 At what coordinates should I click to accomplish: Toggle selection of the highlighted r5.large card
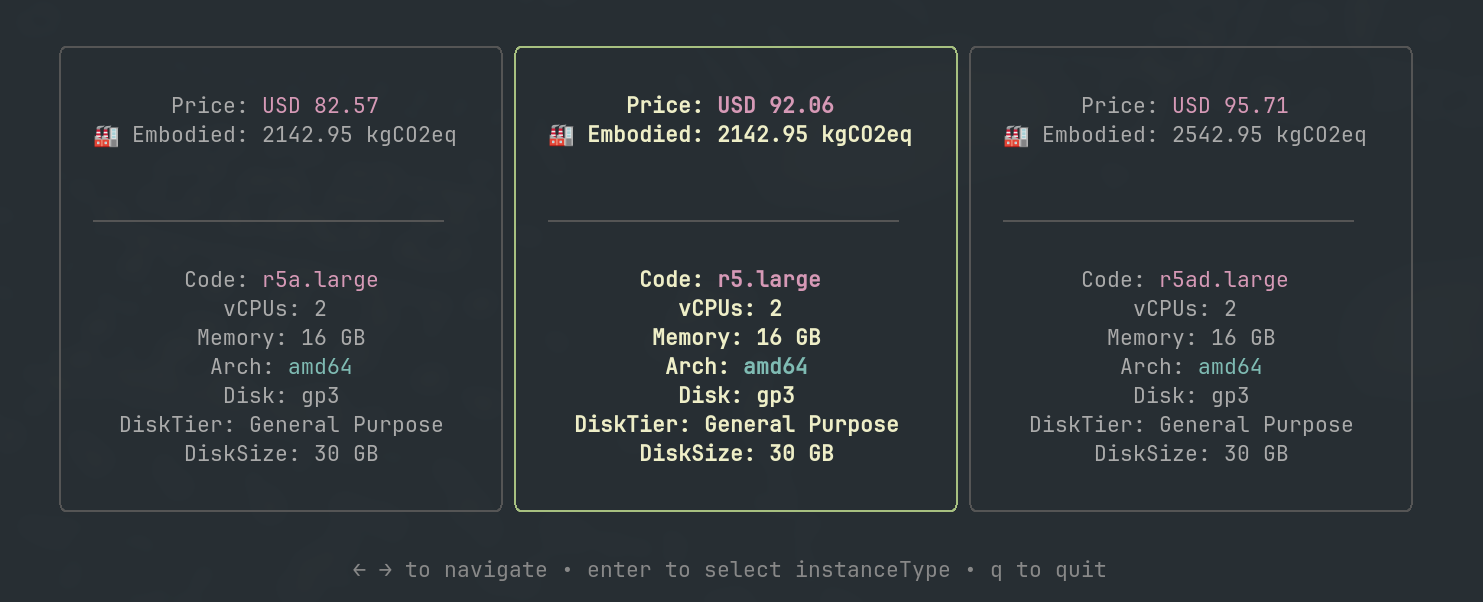pyautogui.click(x=735, y=279)
